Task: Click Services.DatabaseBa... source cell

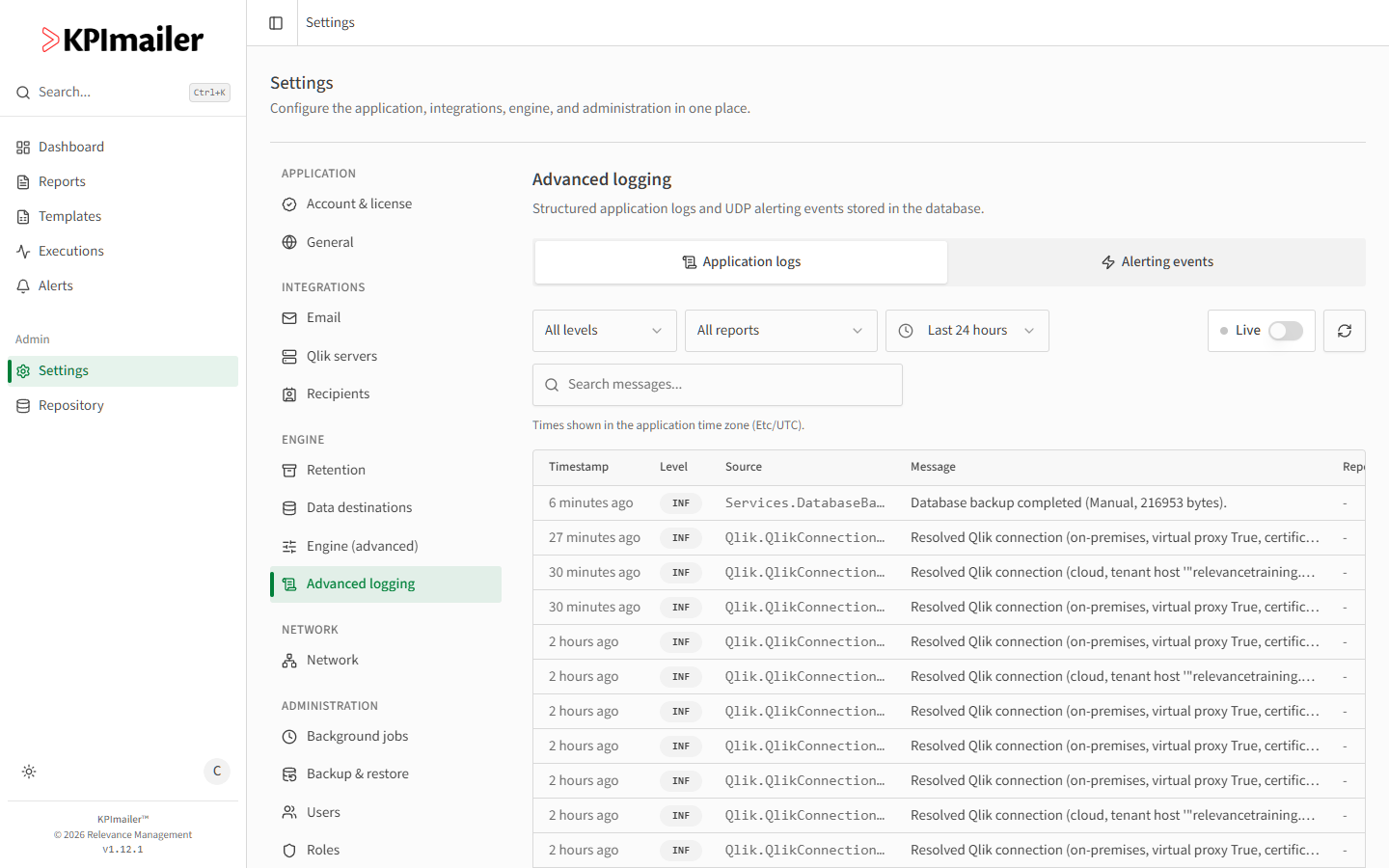Action: pos(805,502)
